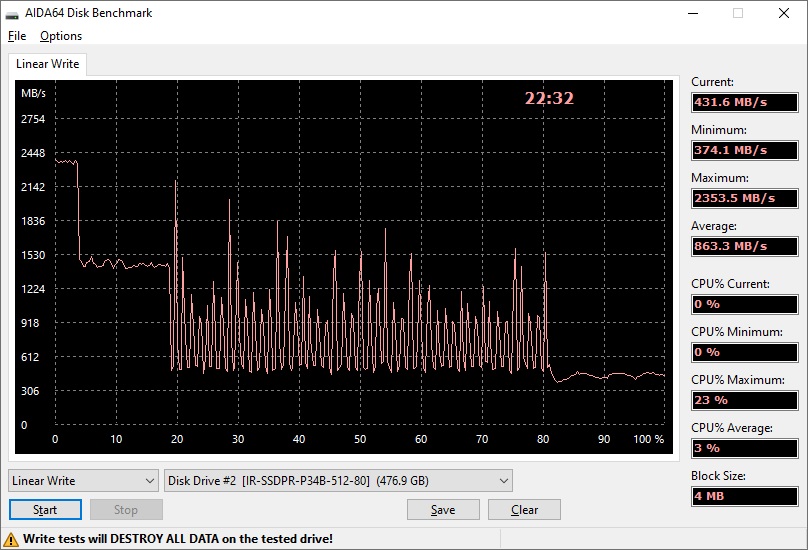The width and height of the screenshot is (808, 550).
Task: Save the benchmark results
Action: click(x=443, y=510)
